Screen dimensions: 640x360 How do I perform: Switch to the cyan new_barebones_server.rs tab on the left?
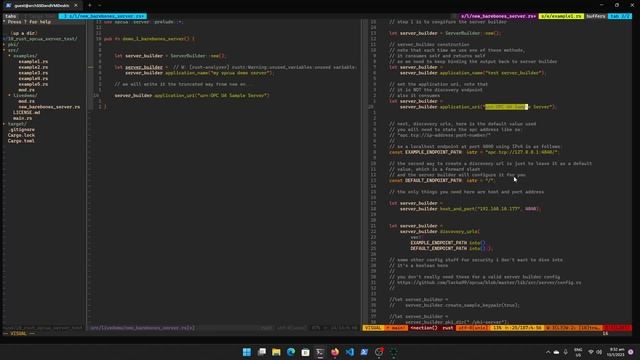103,16
